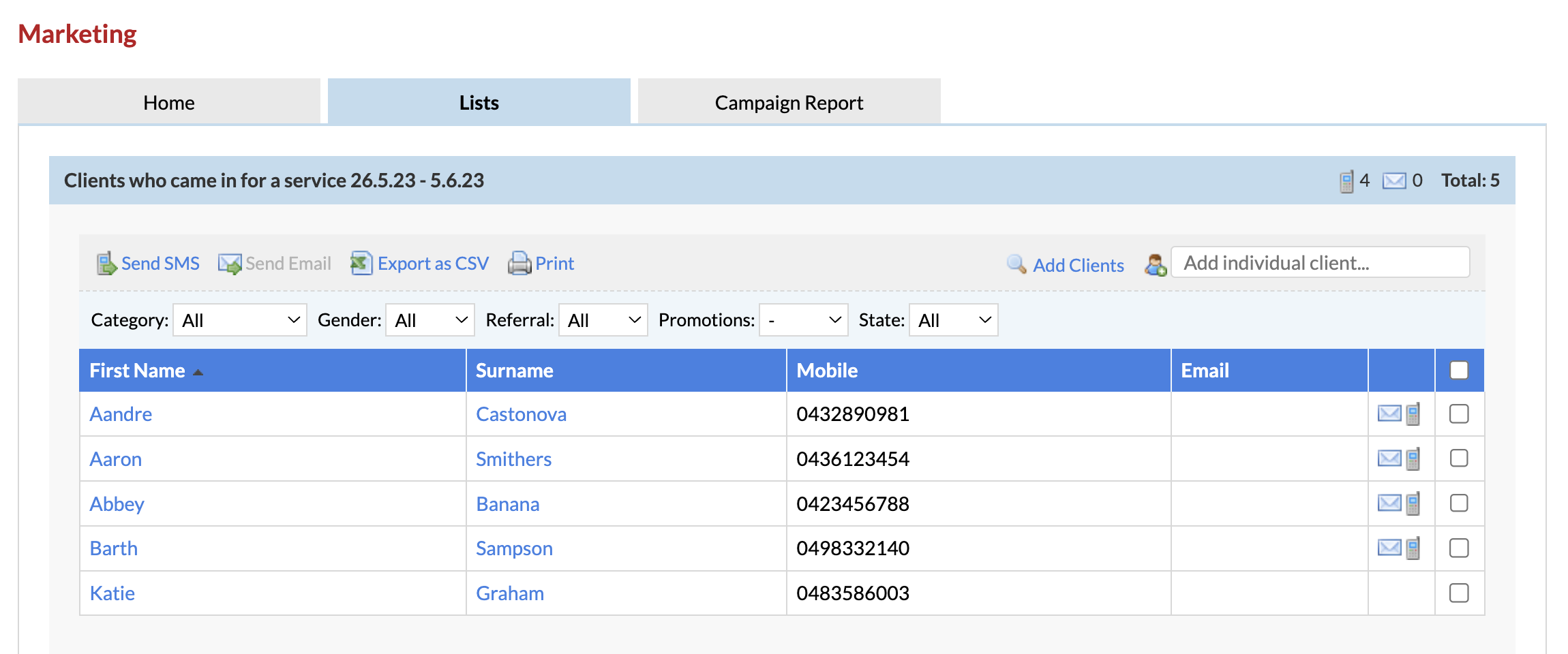Click the envelope icon in Aaron's row
The width and height of the screenshot is (1568, 654).
tap(1389, 458)
